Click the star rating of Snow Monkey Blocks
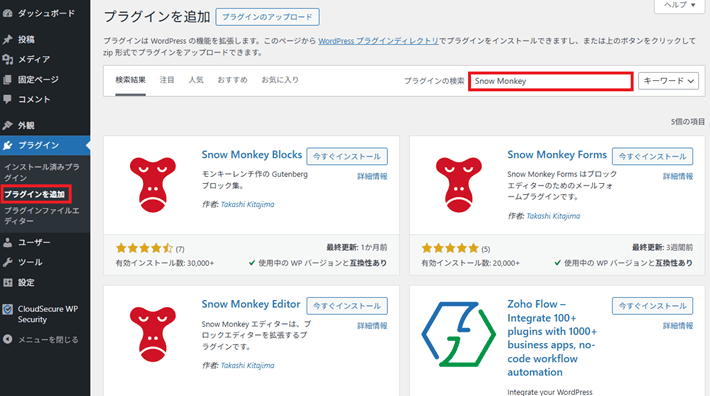The height and width of the screenshot is (396, 710). (144, 248)
